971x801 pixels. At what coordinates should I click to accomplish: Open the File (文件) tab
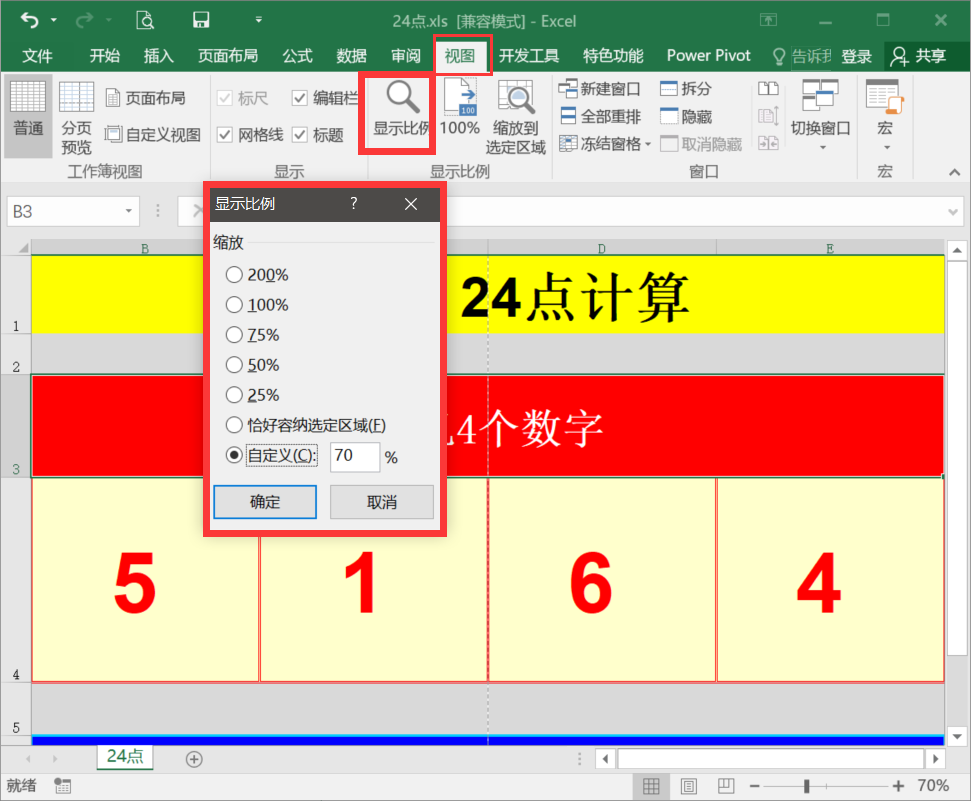(x=37, y=56)
